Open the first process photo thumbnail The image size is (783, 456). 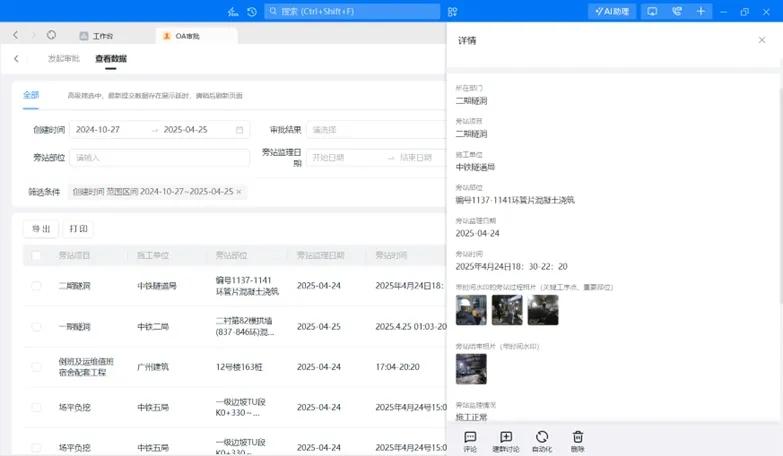(471, 310)
